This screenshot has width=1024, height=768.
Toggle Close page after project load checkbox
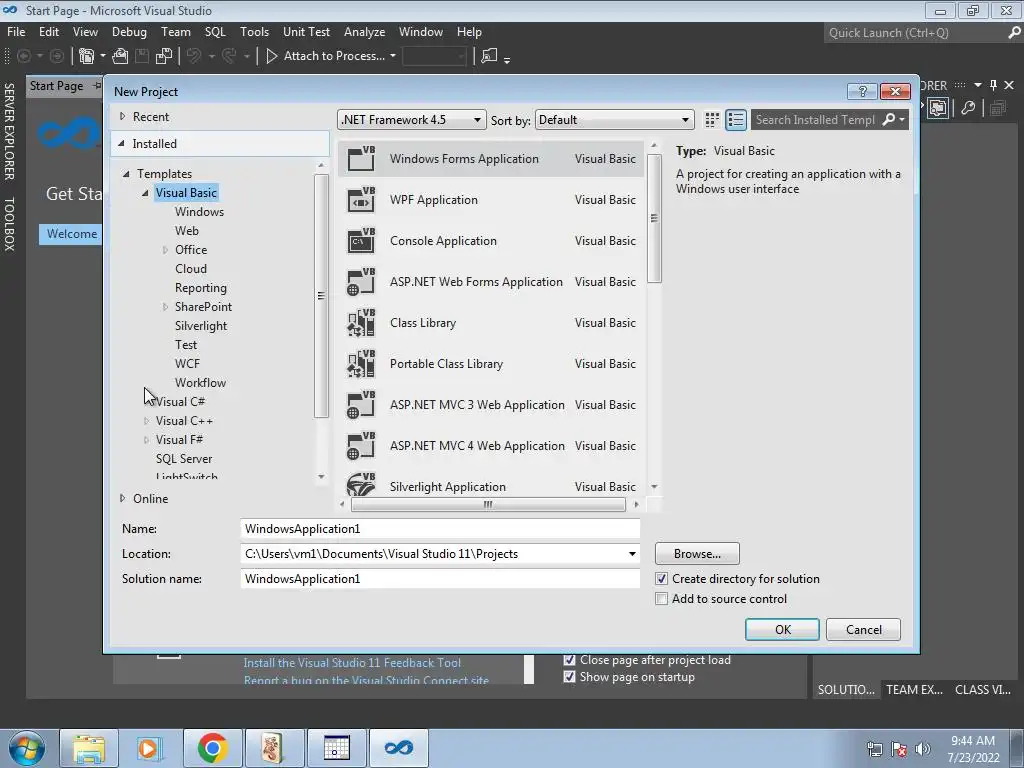point(569,660)
